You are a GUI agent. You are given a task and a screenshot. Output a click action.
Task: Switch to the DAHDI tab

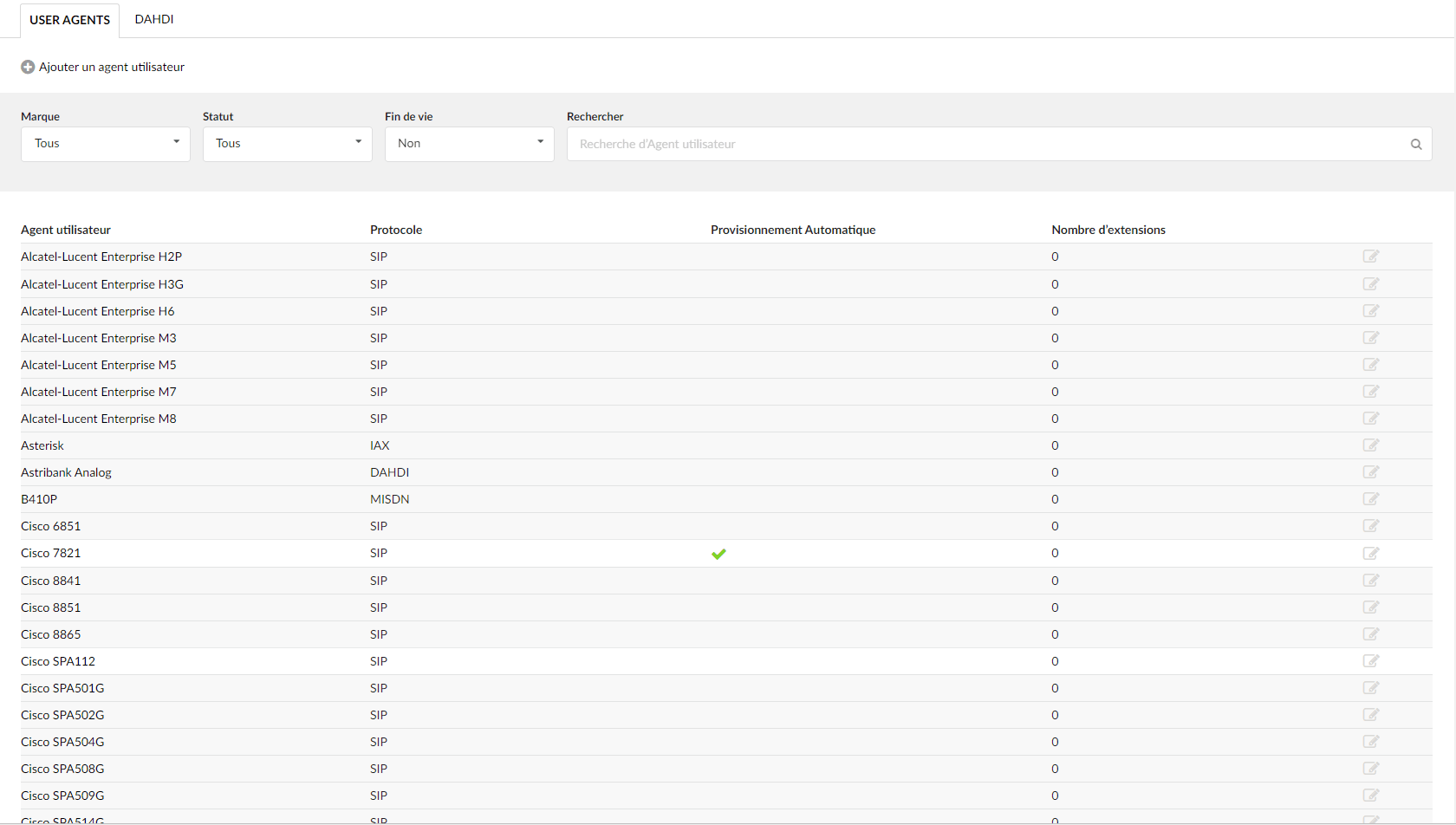coord(154,19)
